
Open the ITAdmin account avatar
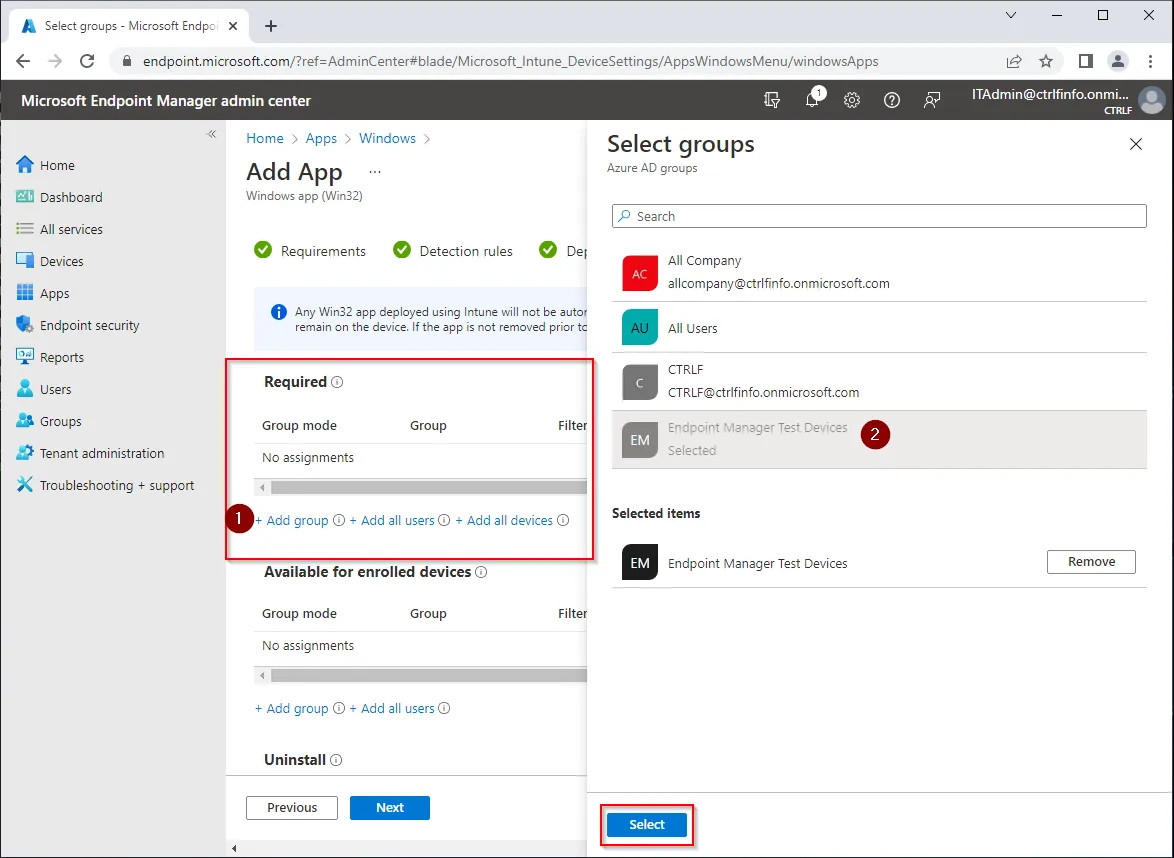pyautogui.click(x=1151, y=100)
